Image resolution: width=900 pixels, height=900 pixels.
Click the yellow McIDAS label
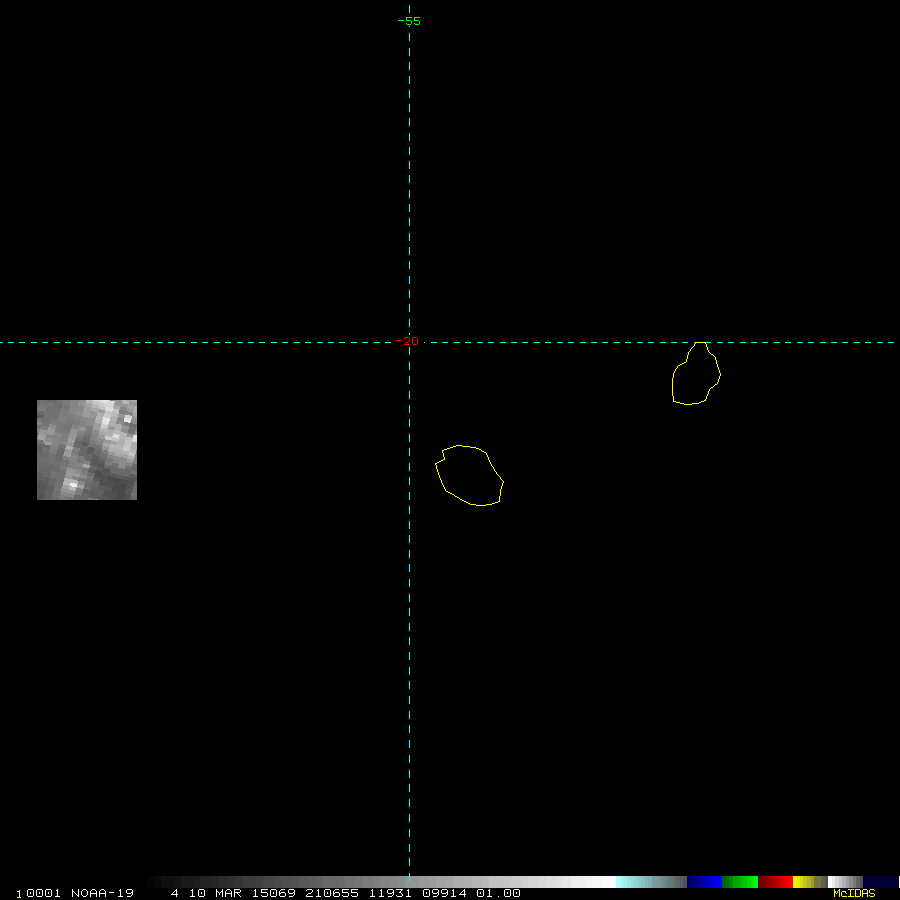point(854,893)
